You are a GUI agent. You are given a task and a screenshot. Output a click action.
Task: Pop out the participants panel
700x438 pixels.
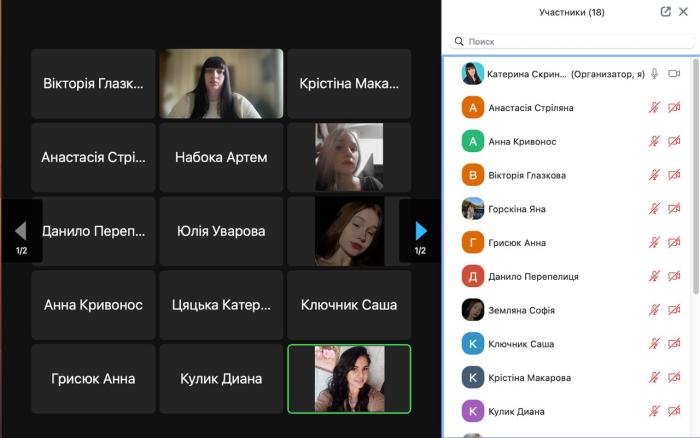(666, 12)
